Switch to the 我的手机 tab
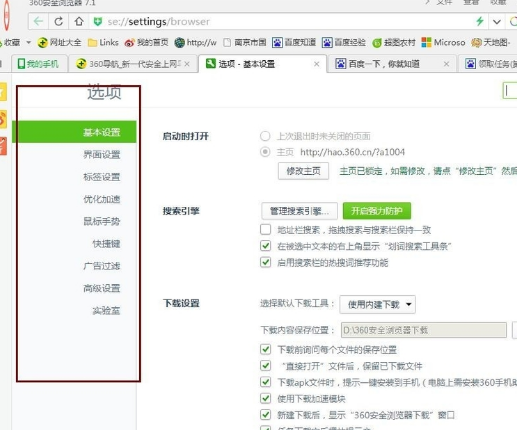This screenshot has width=517, height=430. tap(39, 64)
